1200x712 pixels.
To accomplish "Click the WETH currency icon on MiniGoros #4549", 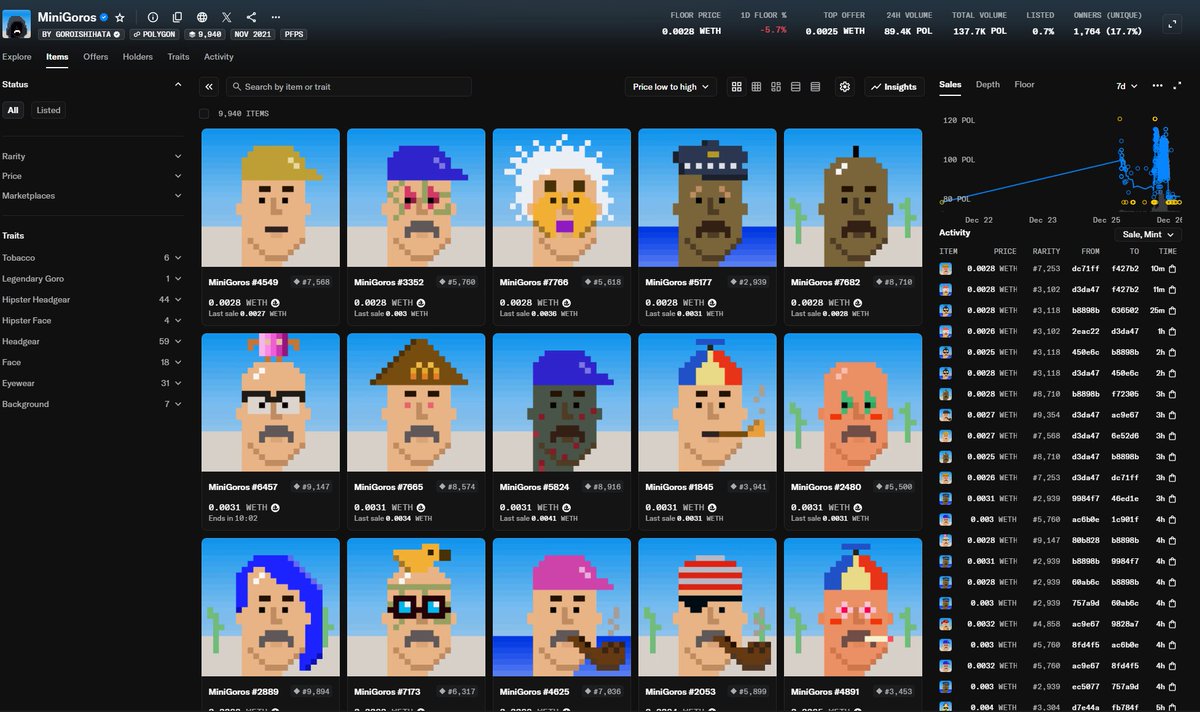I will [x=274, y=301].
